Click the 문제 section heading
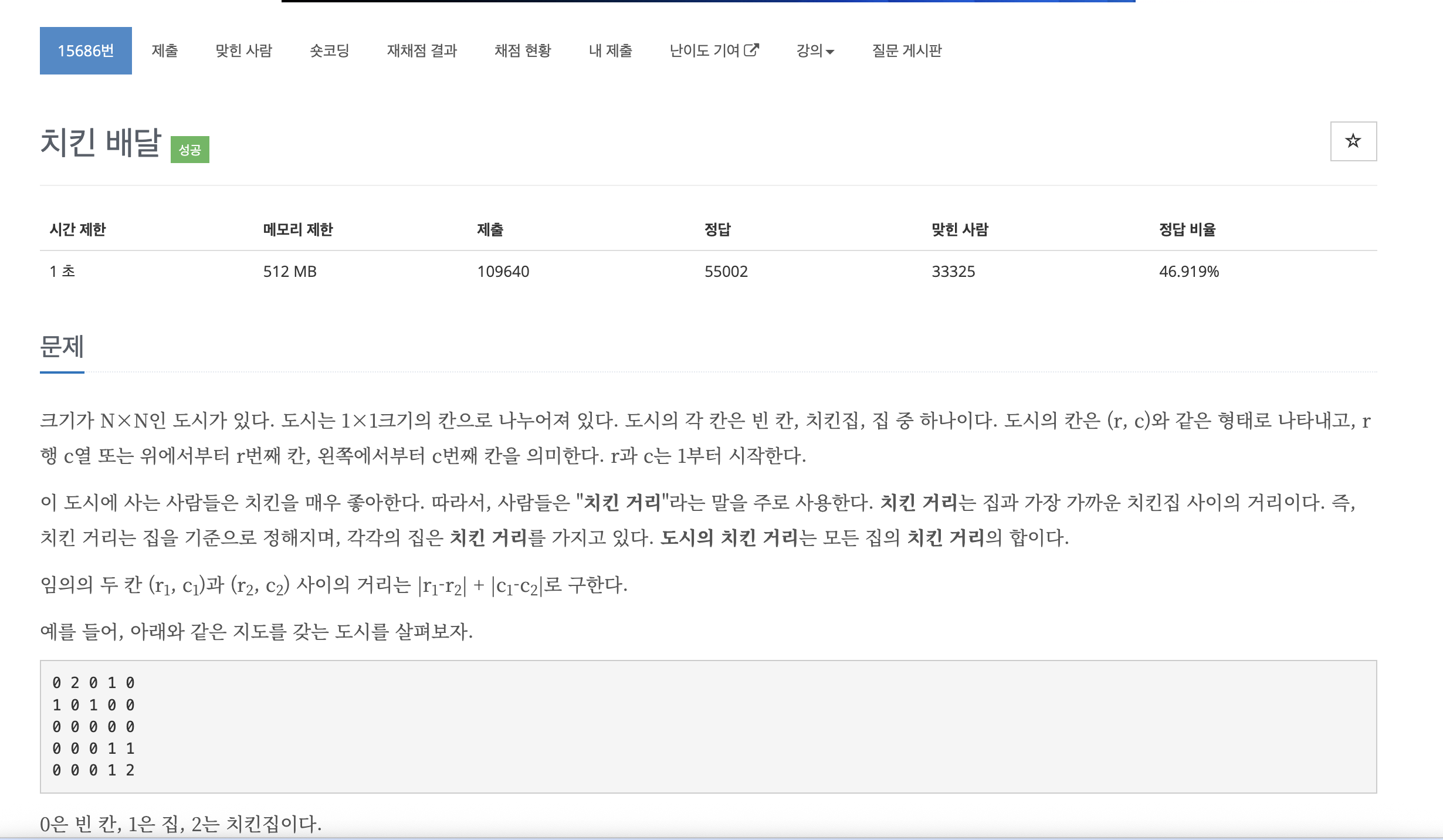The image size is (1443, 840). coord(62,347)
